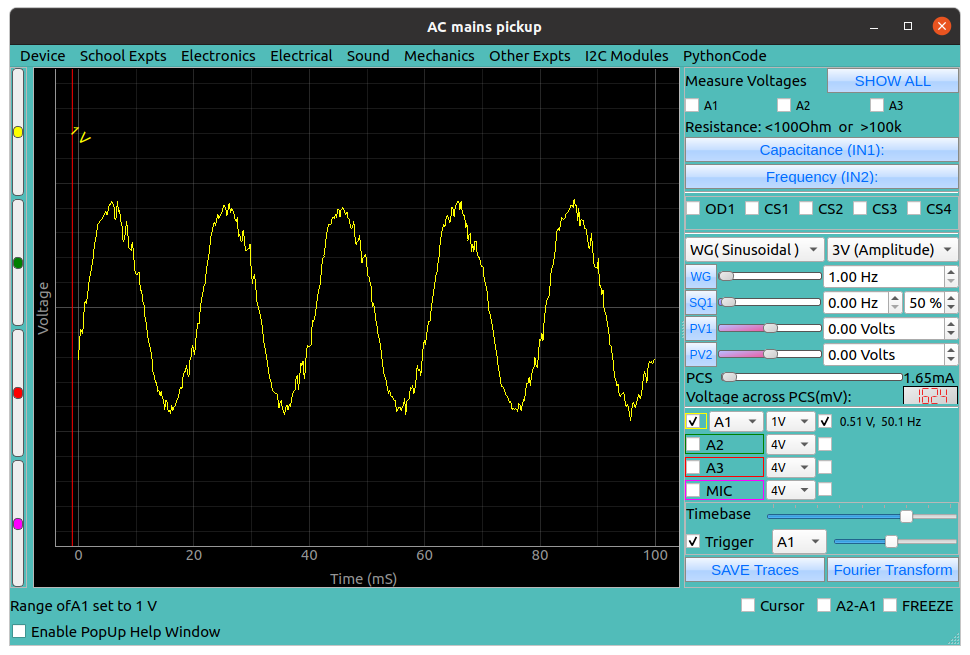Click the green A2 channel slider knob
Image resolution: width=970 pixels, height=655 pixels.
[18, 262]
